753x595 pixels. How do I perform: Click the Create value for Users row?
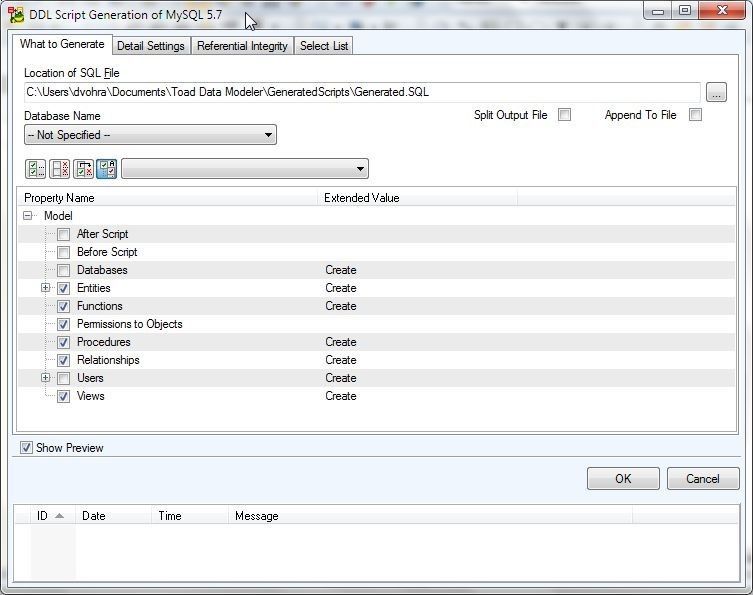click(x=341, y=378)
